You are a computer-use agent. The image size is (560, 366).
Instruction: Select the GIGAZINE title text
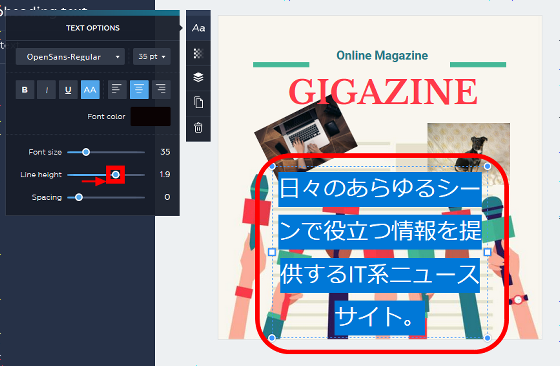coord(383,92)
